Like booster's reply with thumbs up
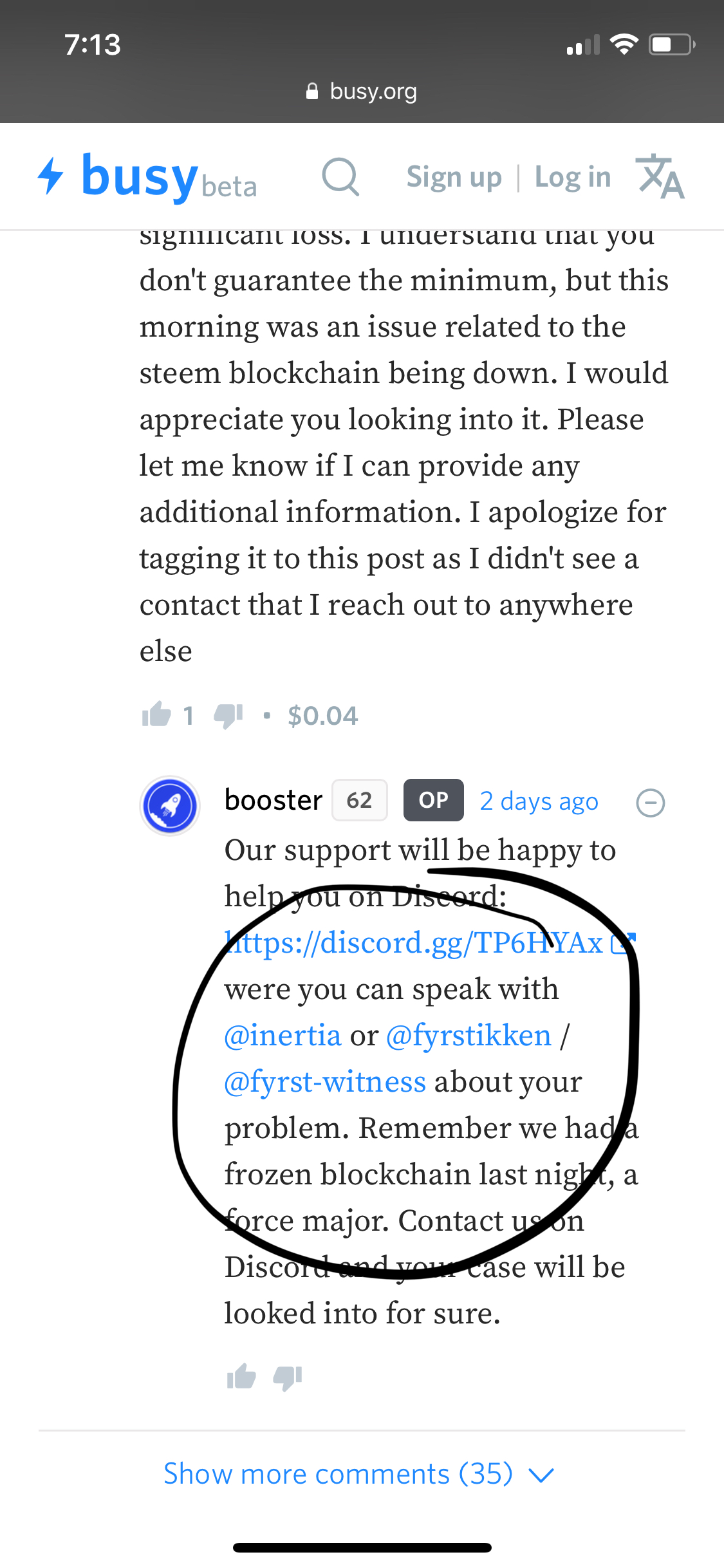The height and width of the screenshot is (1568, 724). click(241, 1377)
